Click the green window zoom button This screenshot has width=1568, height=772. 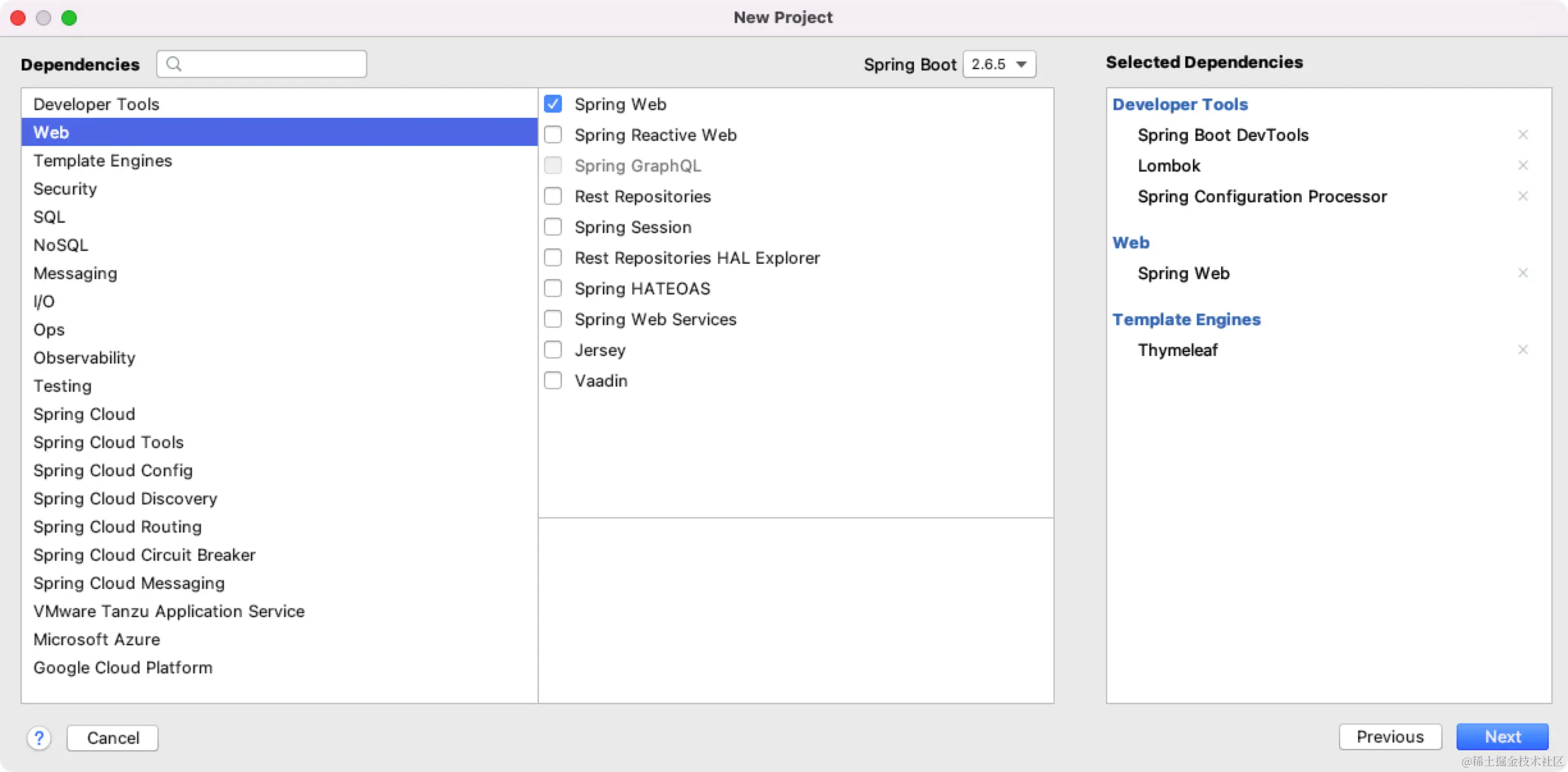point(69,18)
